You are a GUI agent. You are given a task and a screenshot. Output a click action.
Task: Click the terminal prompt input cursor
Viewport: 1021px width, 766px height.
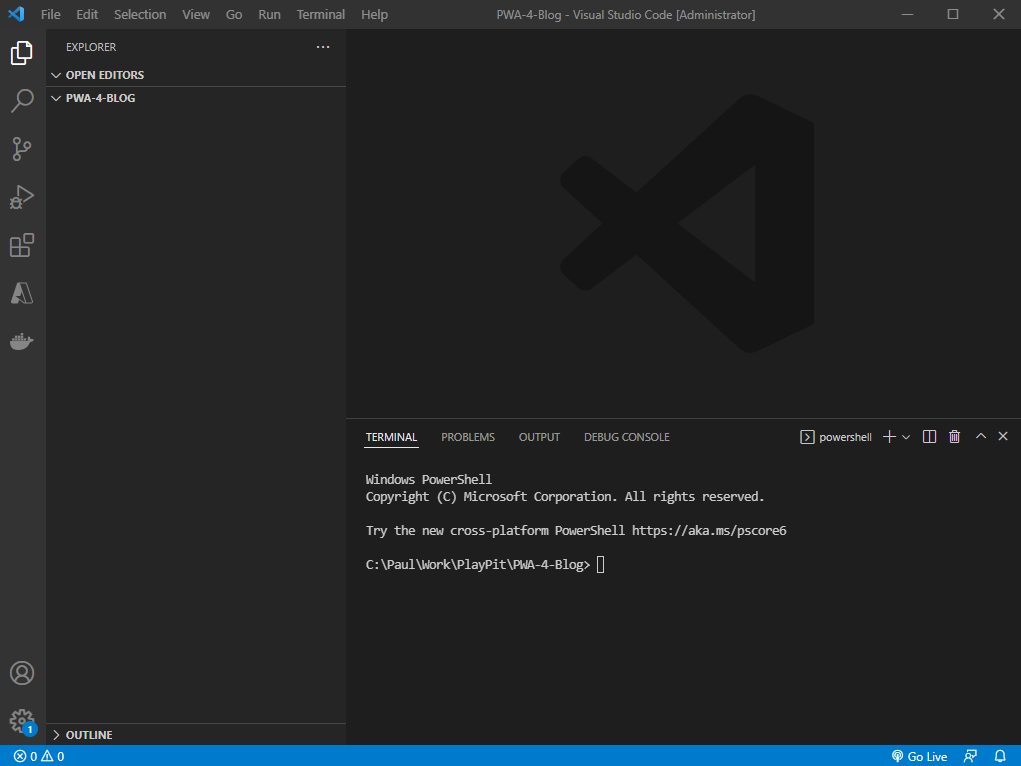[x=600, y=564]
